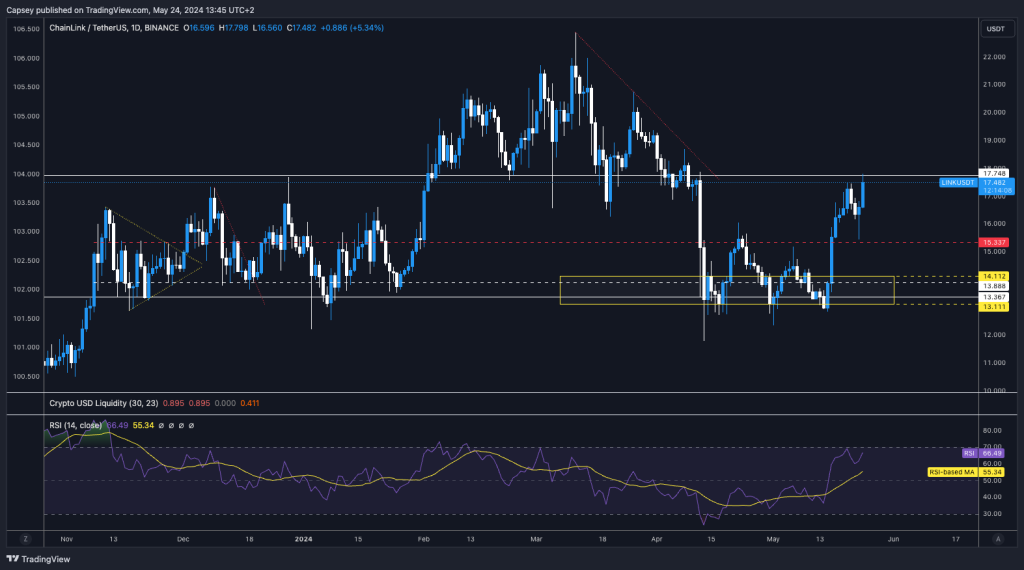Click the red 15.337 price label
This screenshot has width=1024, height=570.
point(994,242)
